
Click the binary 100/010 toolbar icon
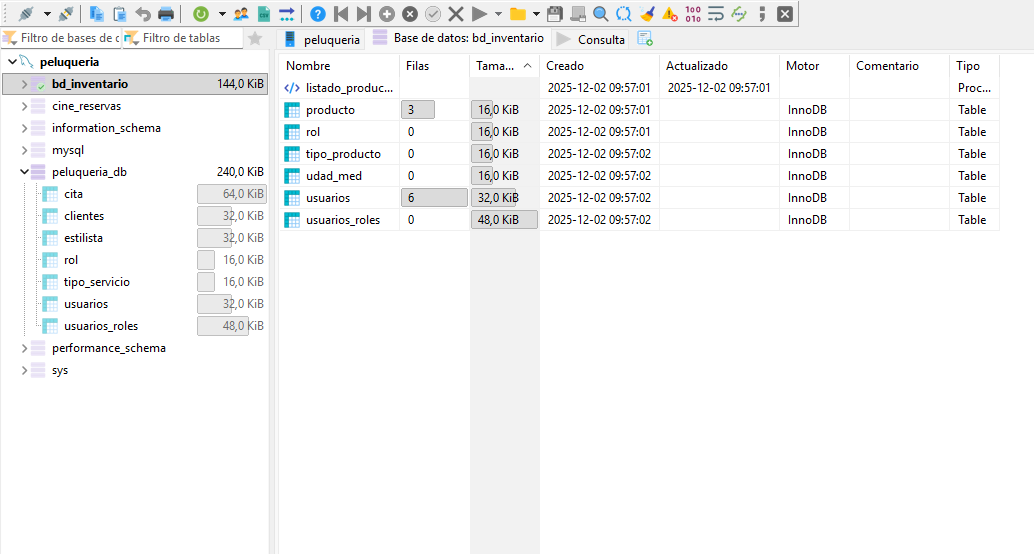coord(692,14)
